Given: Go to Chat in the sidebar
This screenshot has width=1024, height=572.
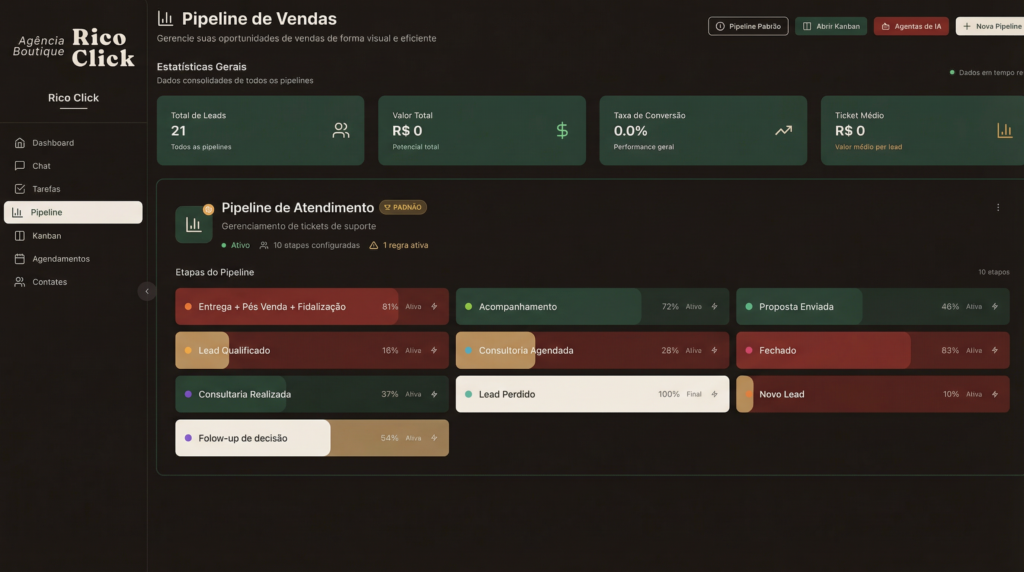Looking at the screenshot, I should point(40,166).
